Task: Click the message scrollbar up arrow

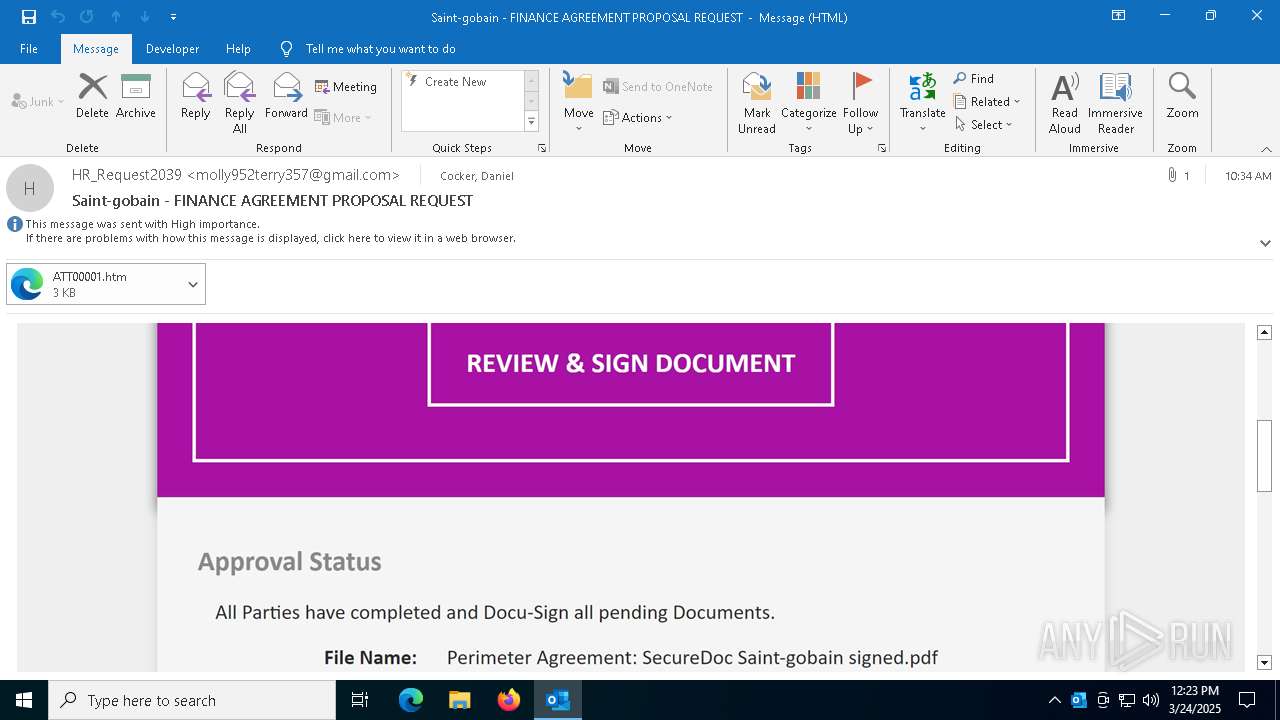Action: 1264,332
